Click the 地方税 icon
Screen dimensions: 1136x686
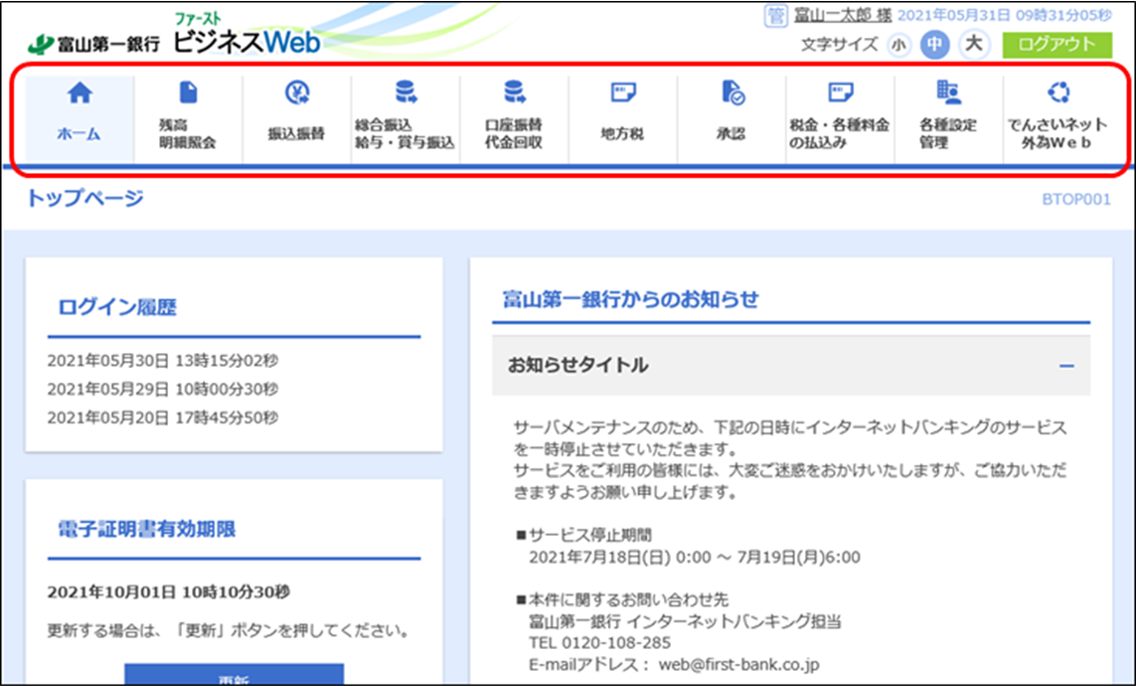coord(623,93)
